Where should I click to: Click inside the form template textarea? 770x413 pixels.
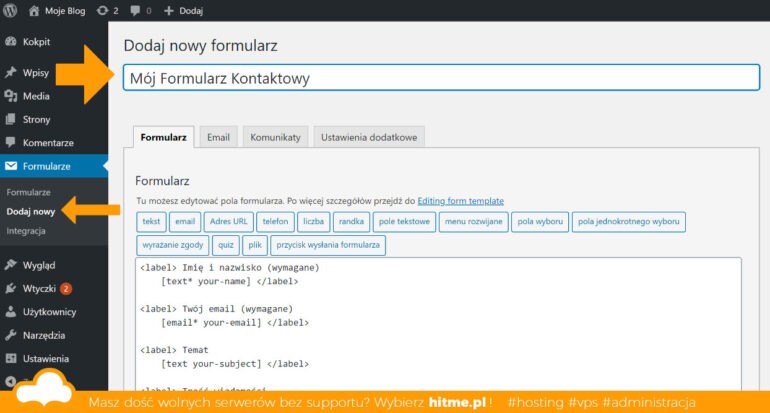click(438, 324)
